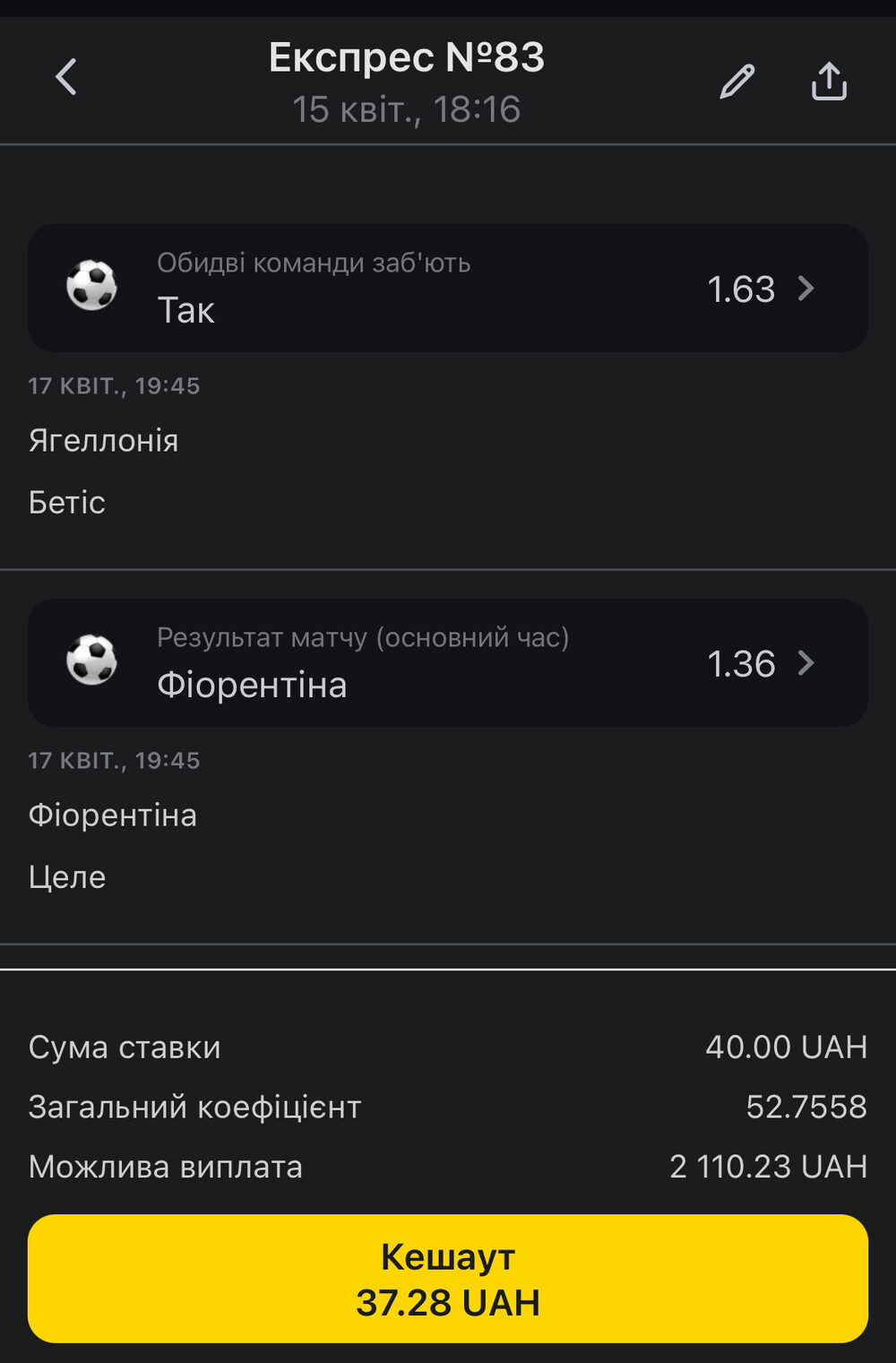Screen dimensions: 896x1363
Task: Tap the share export icon
Action: pos(829,81)
